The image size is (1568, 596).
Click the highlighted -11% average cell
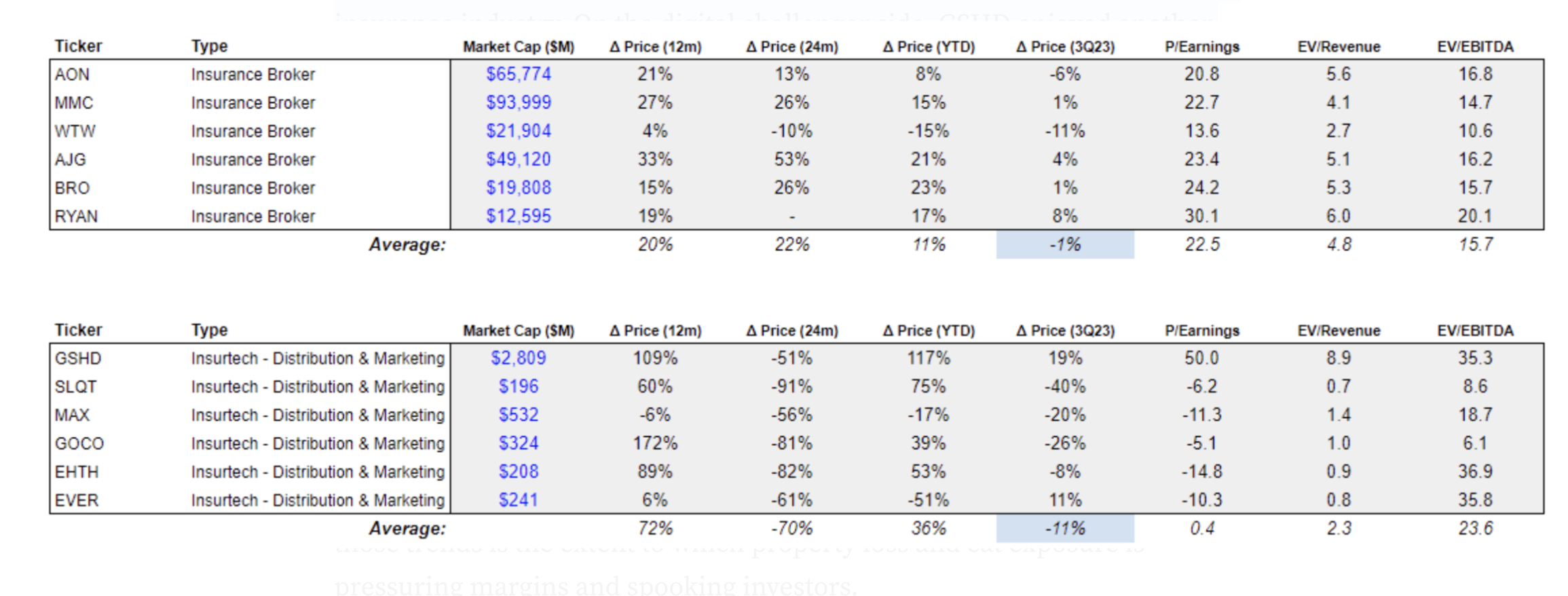1064,528
